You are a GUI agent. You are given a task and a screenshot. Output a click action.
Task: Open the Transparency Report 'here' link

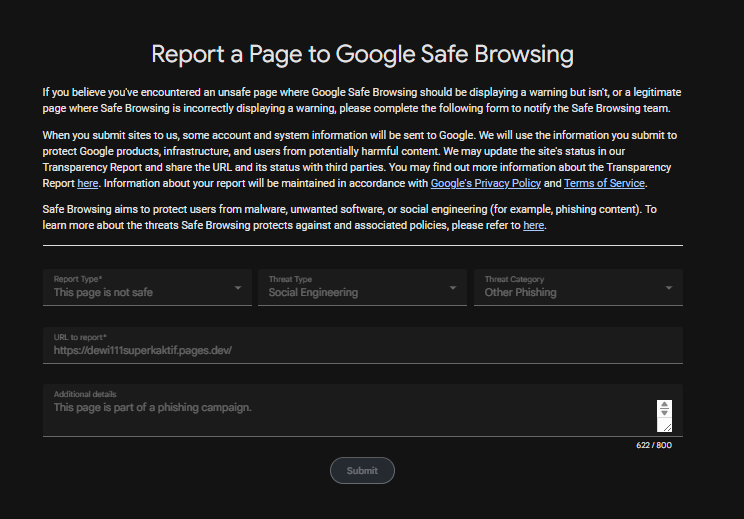point(88,183)
